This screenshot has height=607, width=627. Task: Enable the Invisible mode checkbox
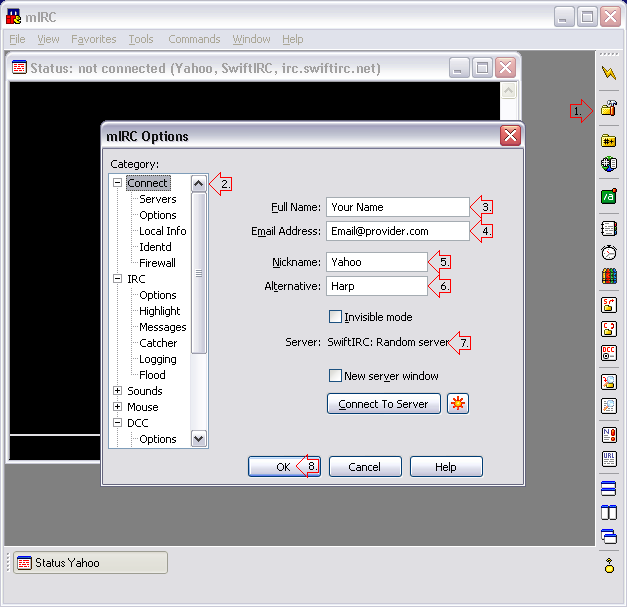pos(335,317)
